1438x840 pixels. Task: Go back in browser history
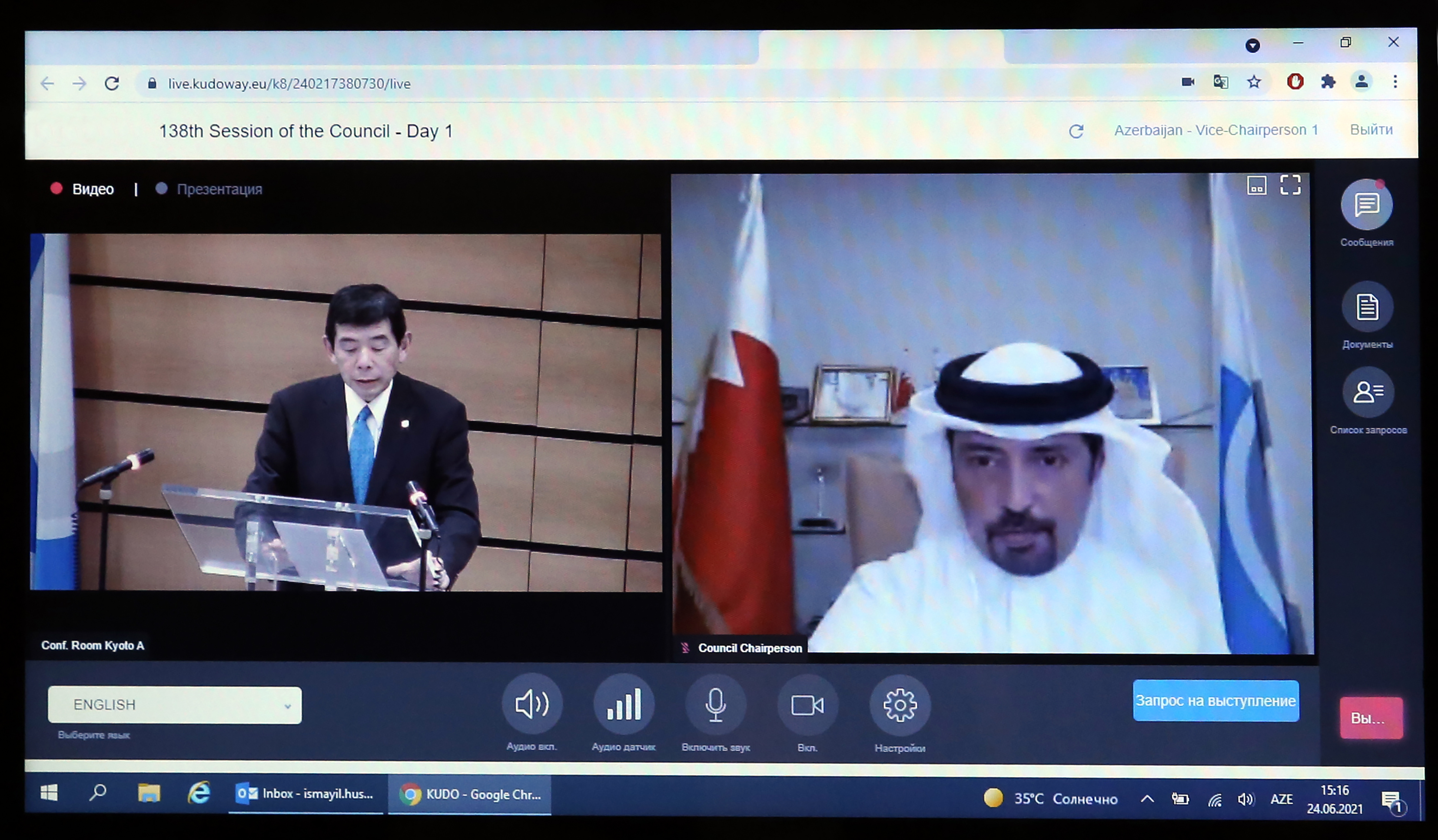point(47,84)
